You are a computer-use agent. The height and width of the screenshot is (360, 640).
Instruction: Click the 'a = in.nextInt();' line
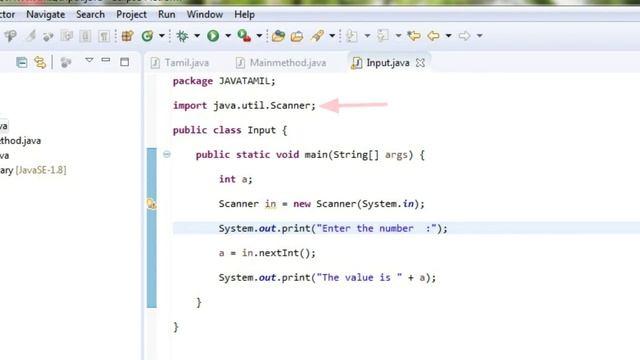point(267,253)
